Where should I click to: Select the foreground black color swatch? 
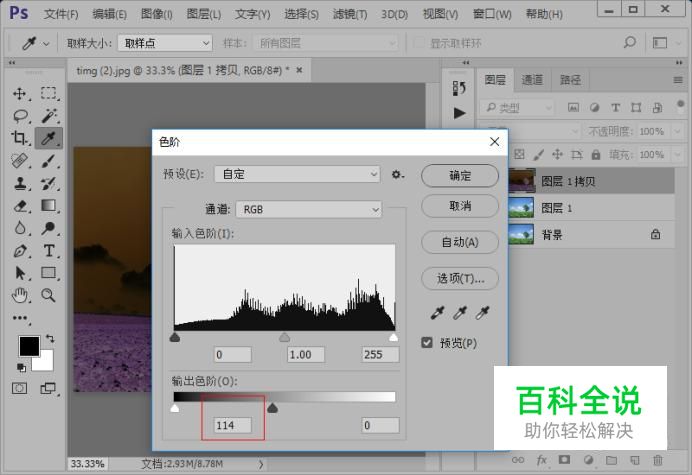tap(29, 346)
